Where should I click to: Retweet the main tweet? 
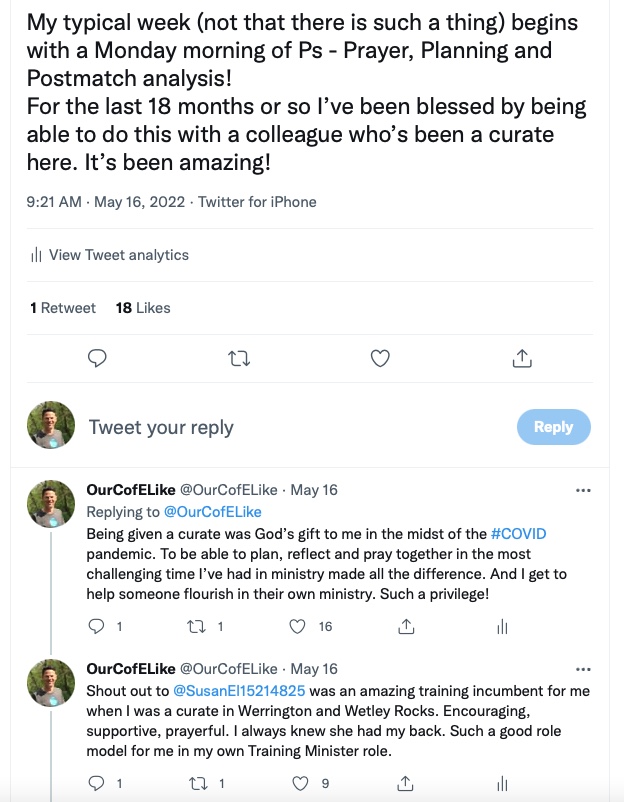point(240,358)
